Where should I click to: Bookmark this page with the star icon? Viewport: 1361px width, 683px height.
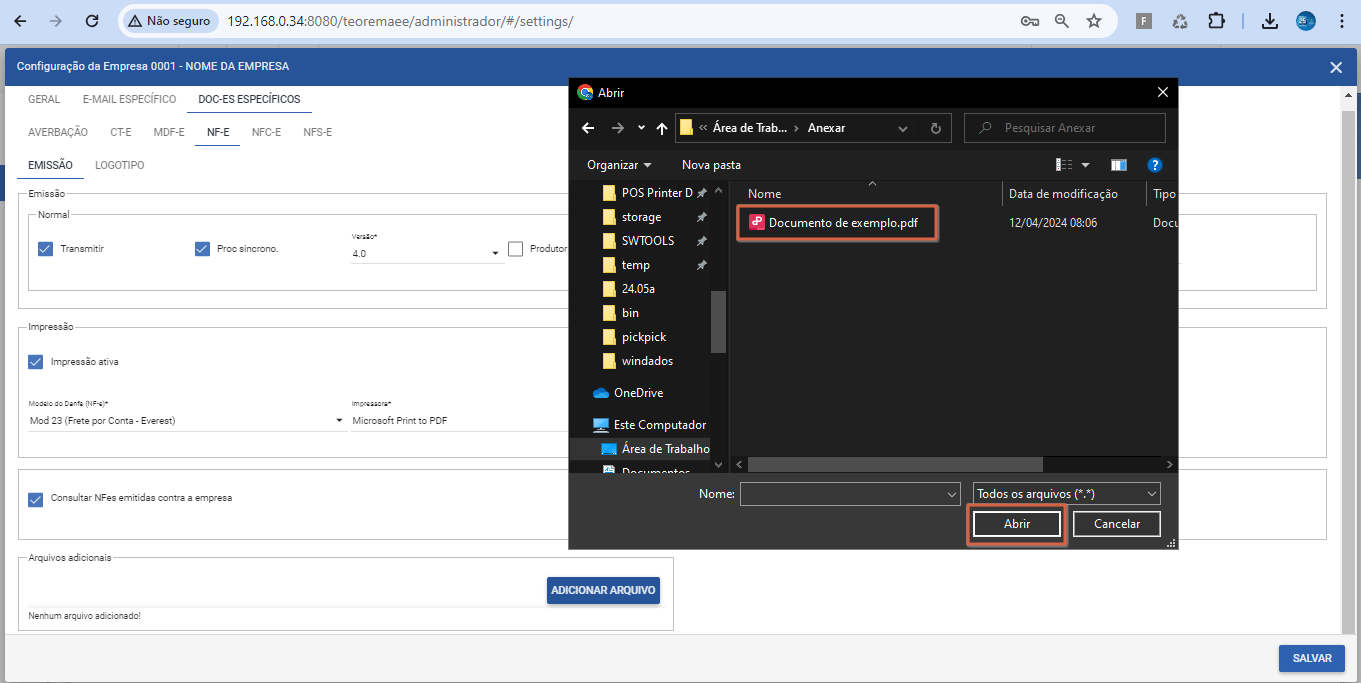(x=1094, y=21)
